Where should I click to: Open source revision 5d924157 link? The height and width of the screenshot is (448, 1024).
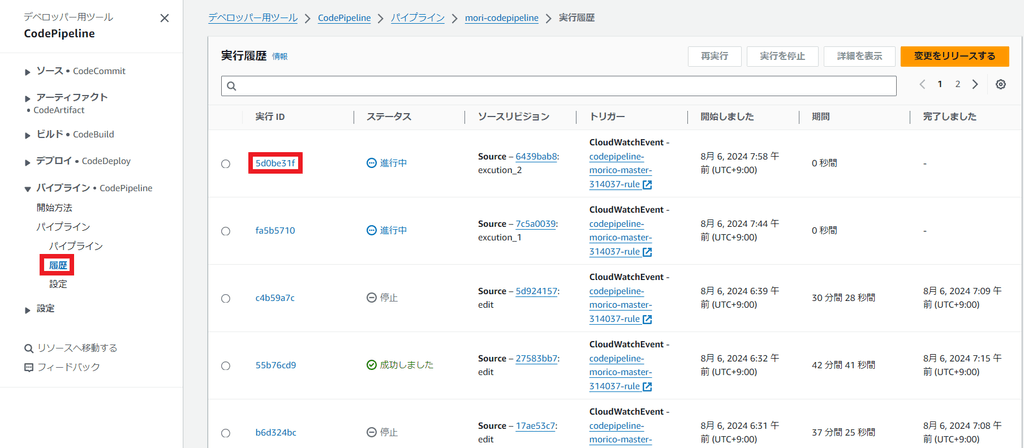(x=536, y=291)
